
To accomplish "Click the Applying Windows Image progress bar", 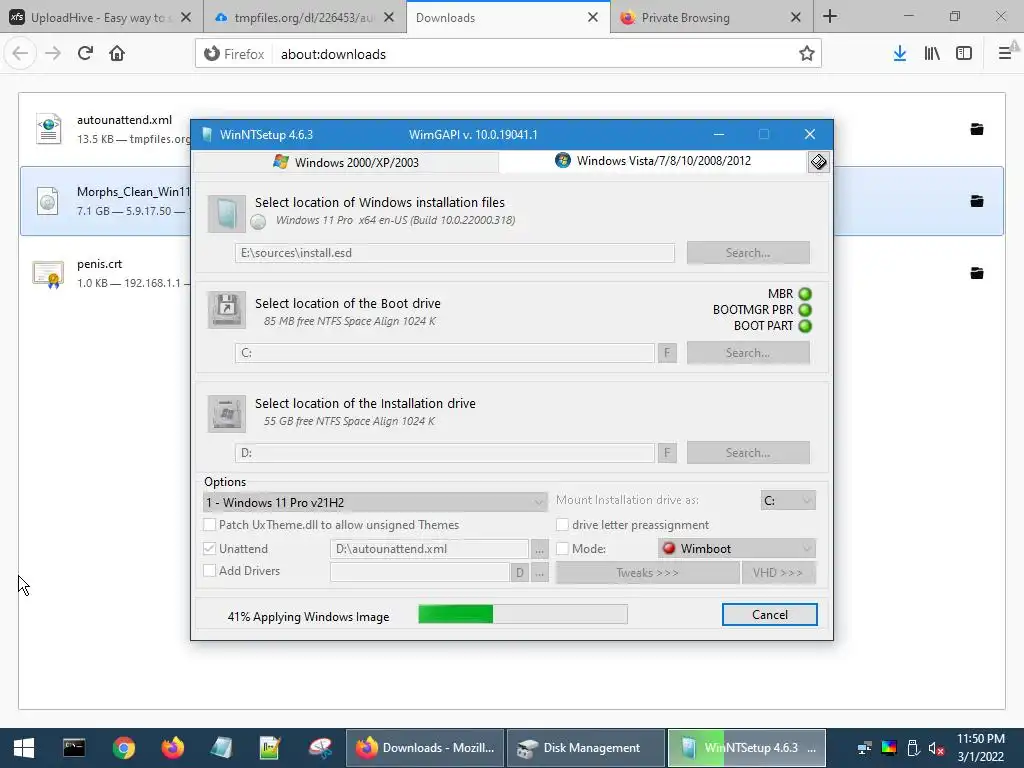I will point(522,614).
